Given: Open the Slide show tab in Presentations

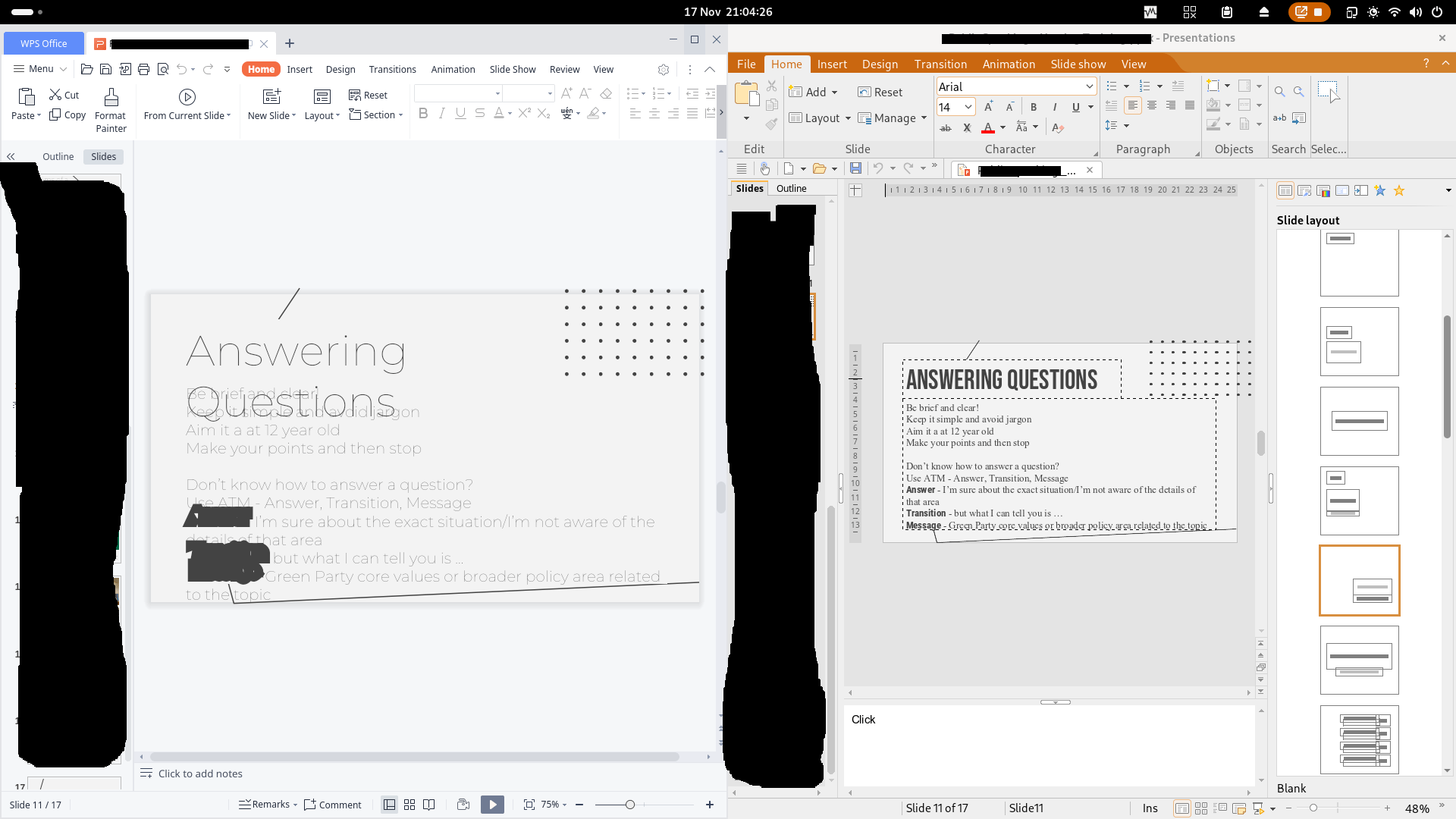Looking at the screenshot, I should point(1078,64).
